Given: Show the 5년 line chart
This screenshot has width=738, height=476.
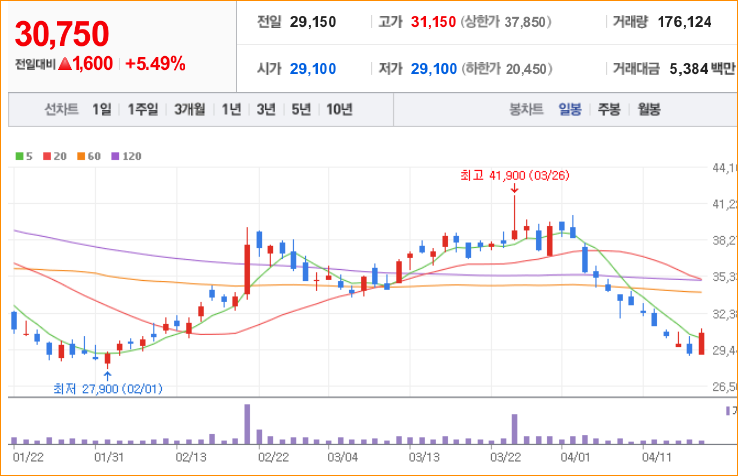Looking at the screenshot, I should coord(301,109).
